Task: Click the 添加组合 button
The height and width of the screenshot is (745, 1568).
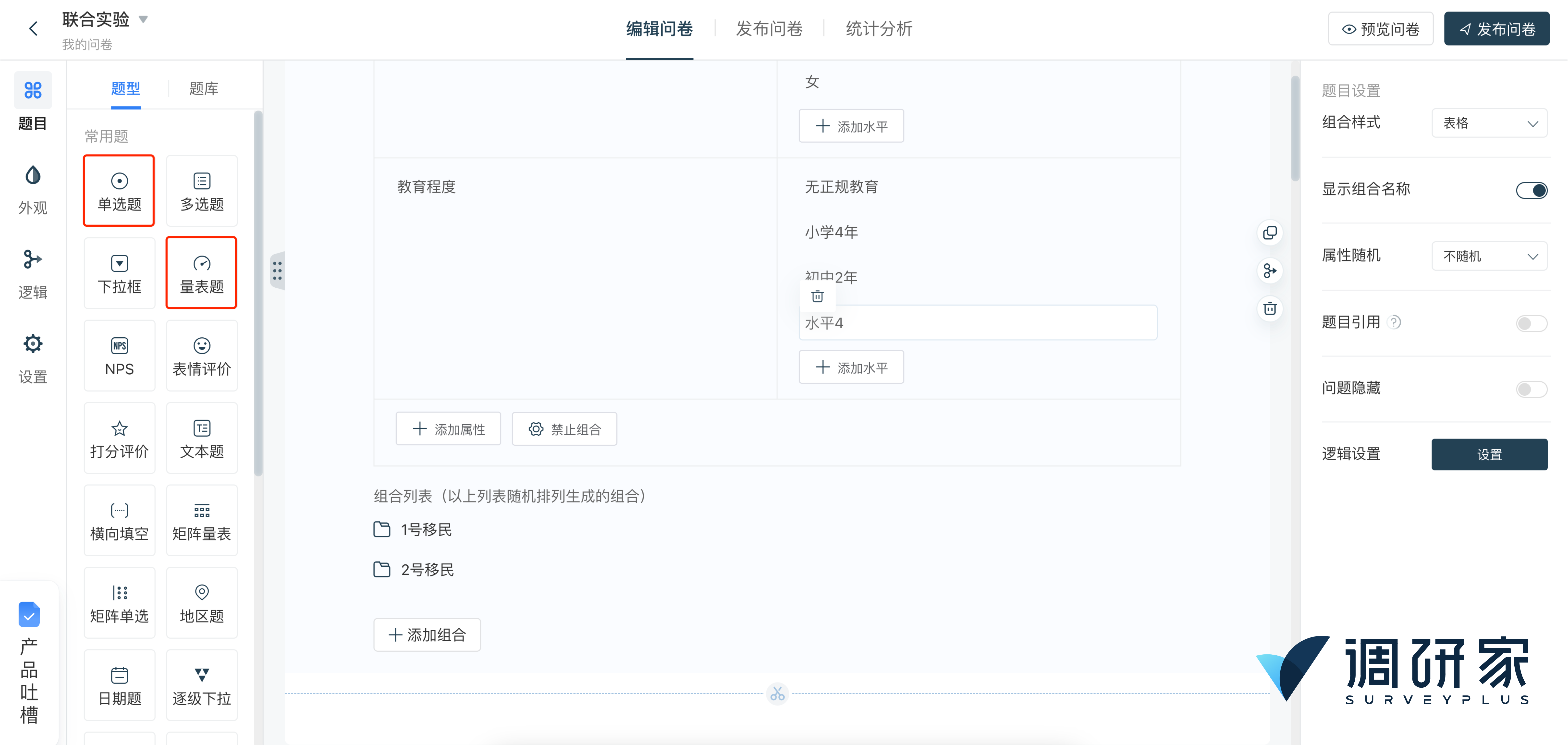Action: (x=427, y=635)
